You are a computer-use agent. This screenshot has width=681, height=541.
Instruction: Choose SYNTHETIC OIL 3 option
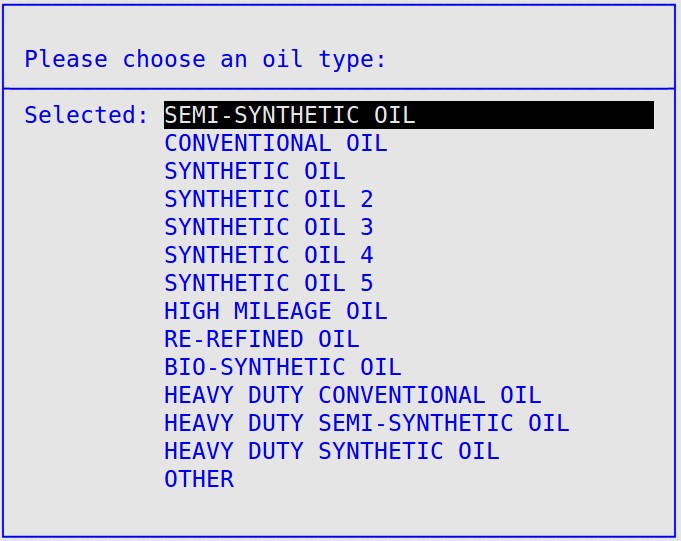269,227
